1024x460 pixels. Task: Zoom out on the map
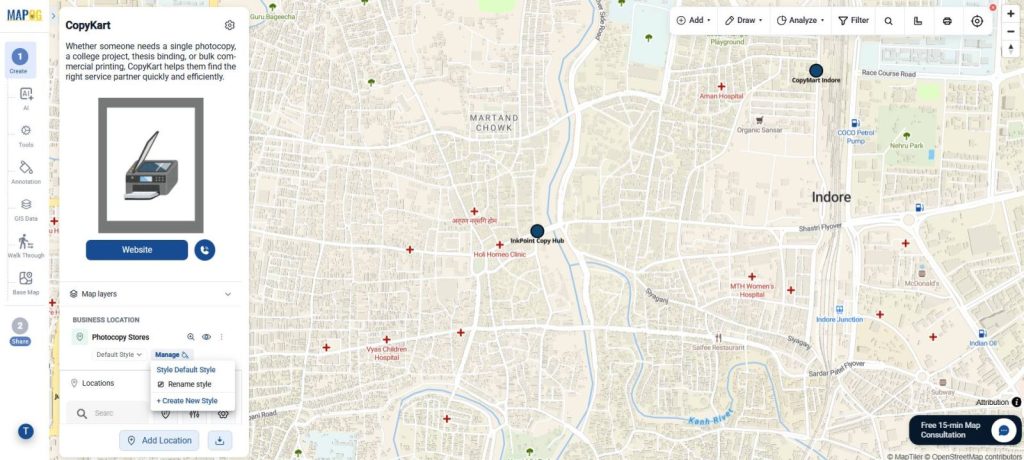point(1011,31)
